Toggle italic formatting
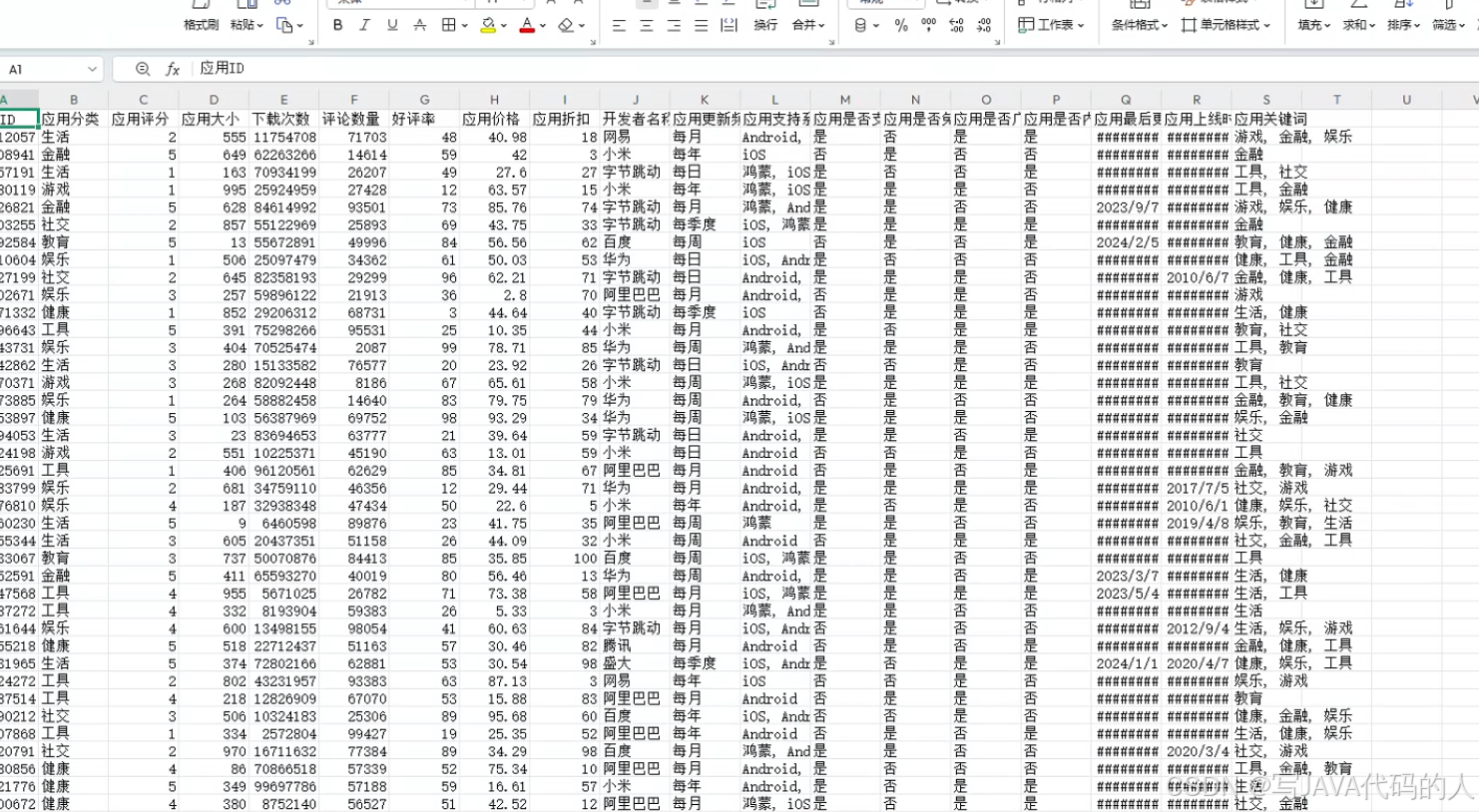This screenshot has height=812, width=1479. click(364, 25)
